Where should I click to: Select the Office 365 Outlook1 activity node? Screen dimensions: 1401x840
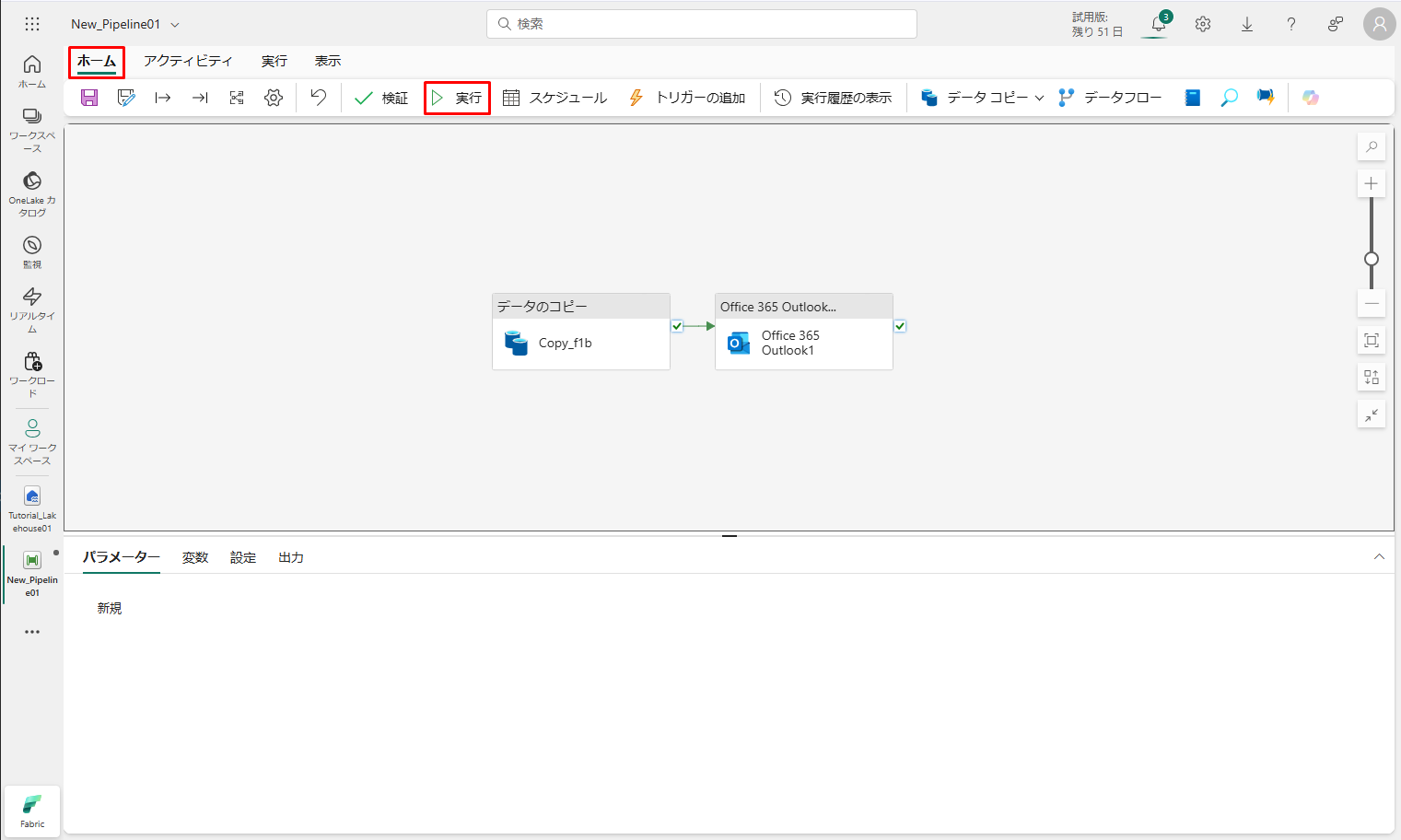coord(804,332)
